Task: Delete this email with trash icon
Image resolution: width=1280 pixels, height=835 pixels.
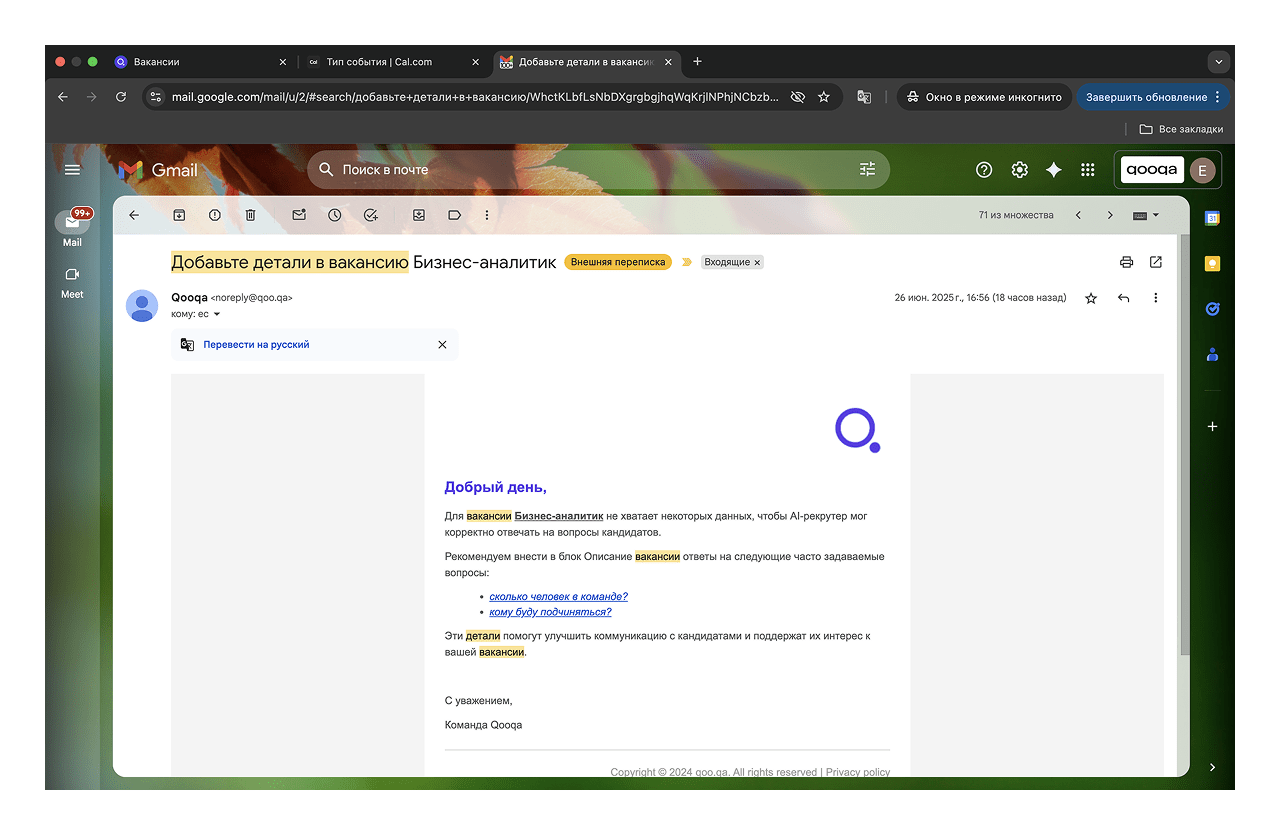Action: [251, 215]
